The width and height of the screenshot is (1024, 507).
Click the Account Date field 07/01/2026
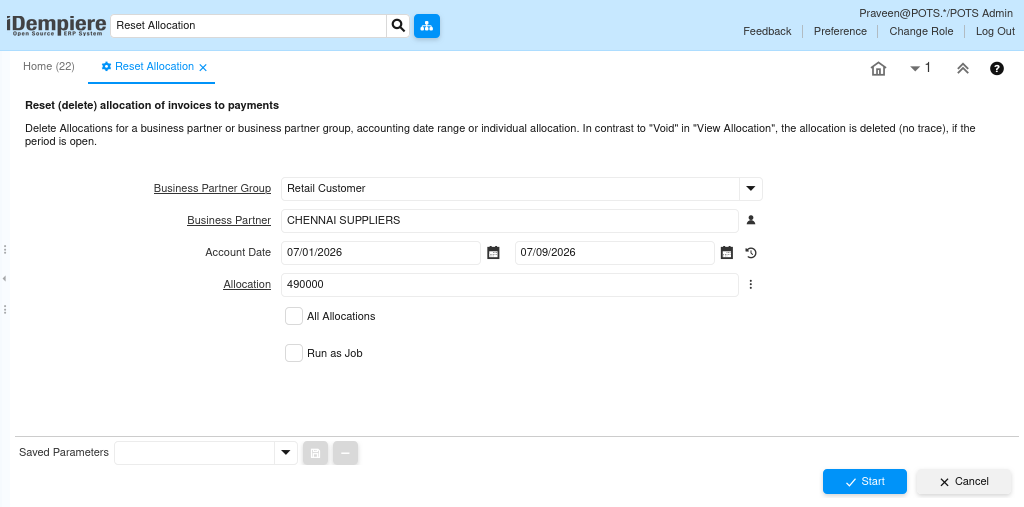(381, 252)
